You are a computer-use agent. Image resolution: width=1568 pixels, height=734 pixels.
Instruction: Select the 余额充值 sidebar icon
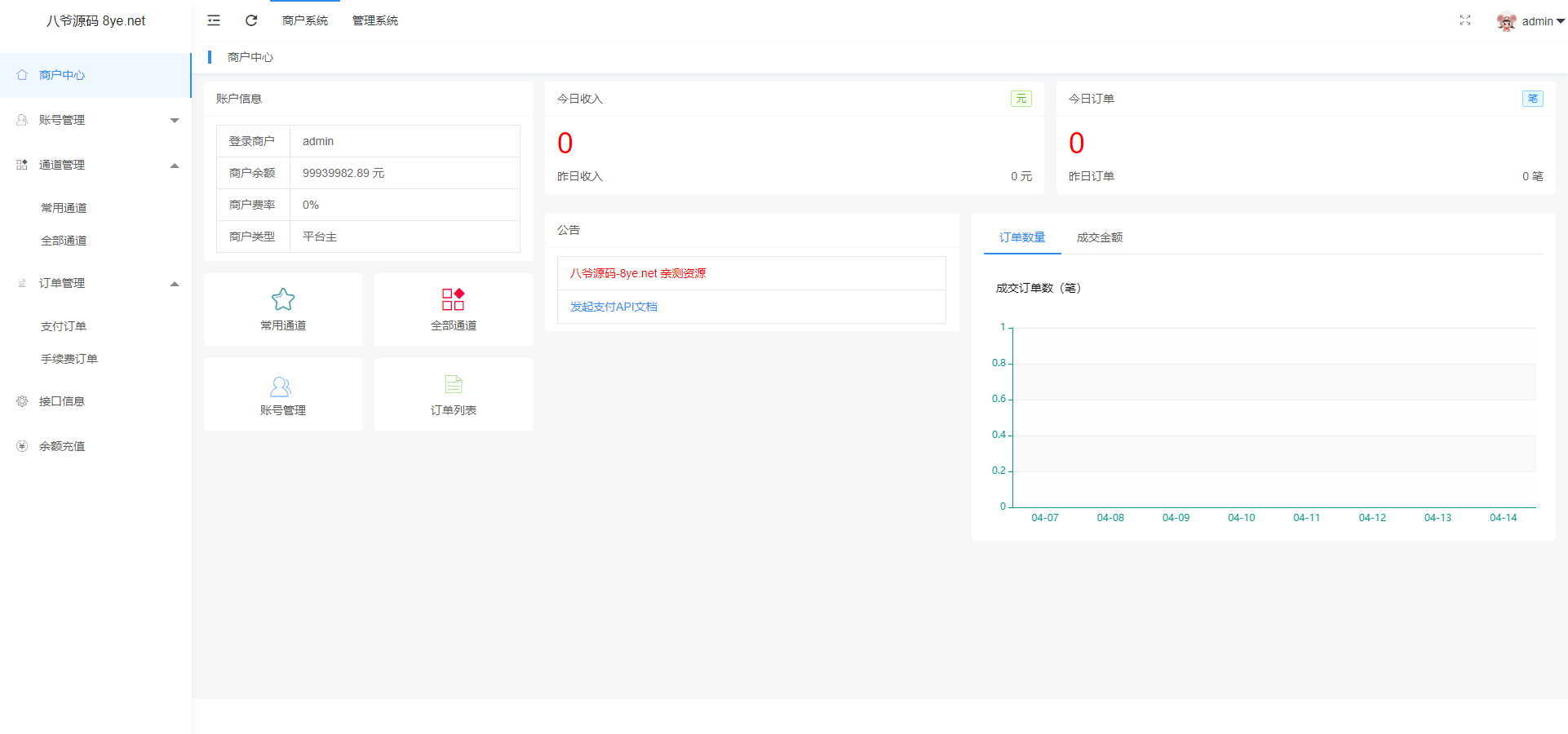21,445
